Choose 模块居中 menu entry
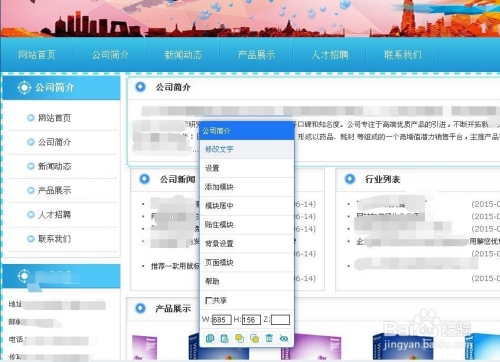The height and width of the screenshot is (362, 500). 247,206
